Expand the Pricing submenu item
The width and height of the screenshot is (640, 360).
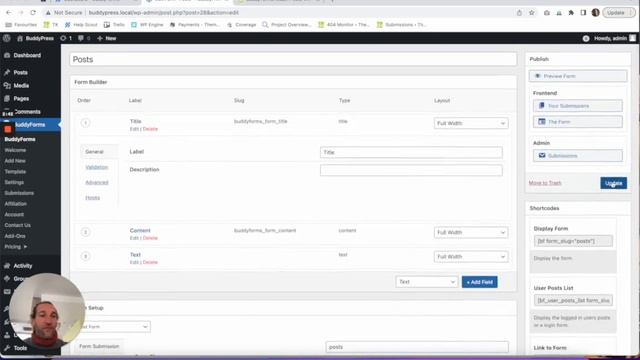(16, 247)
